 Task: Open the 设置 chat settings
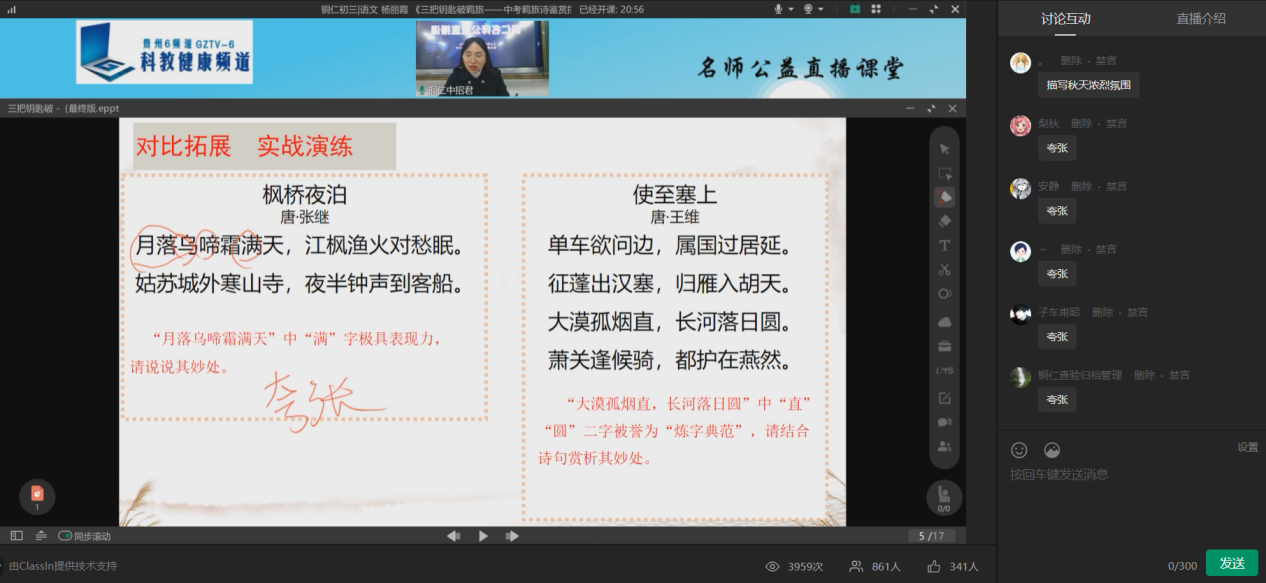(x=1247, y=447)
